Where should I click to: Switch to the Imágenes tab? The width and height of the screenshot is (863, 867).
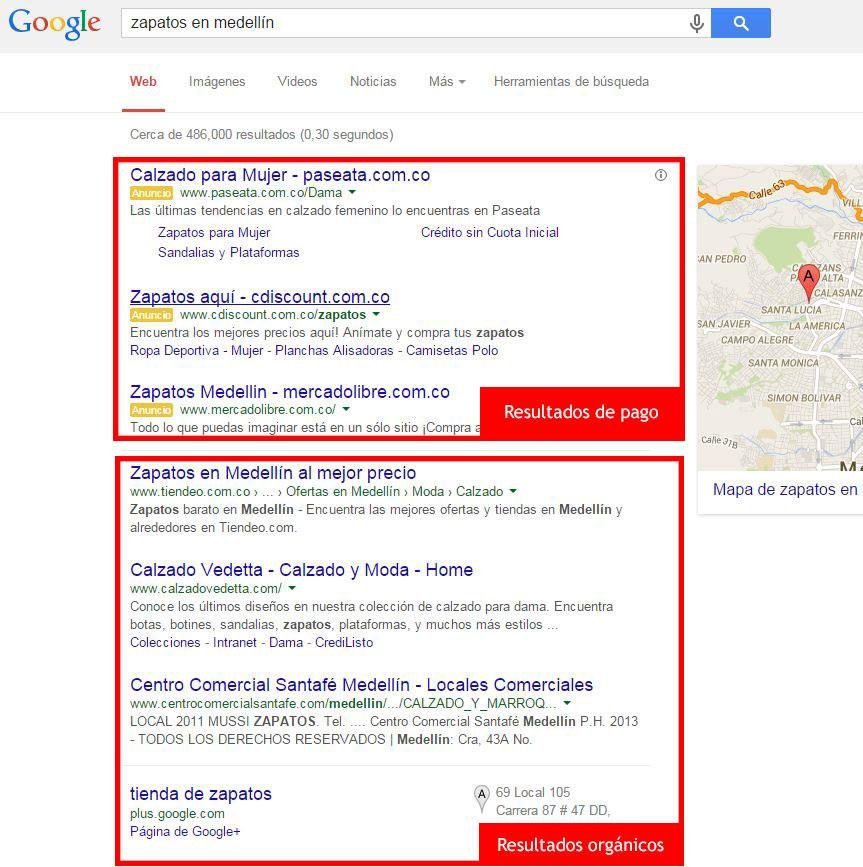coord(217,82)
